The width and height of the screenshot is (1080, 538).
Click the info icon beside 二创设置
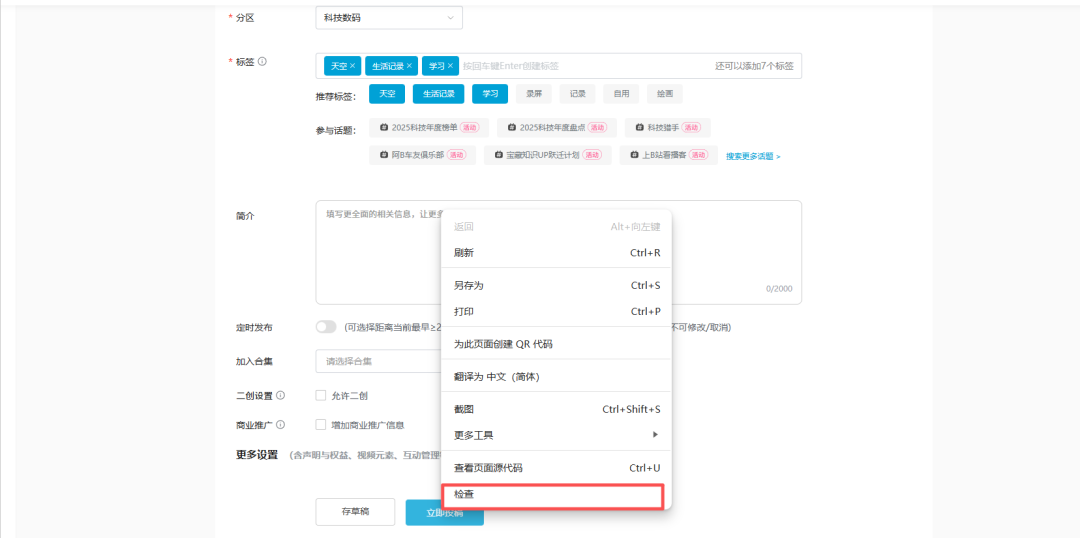tap(280, 395)
